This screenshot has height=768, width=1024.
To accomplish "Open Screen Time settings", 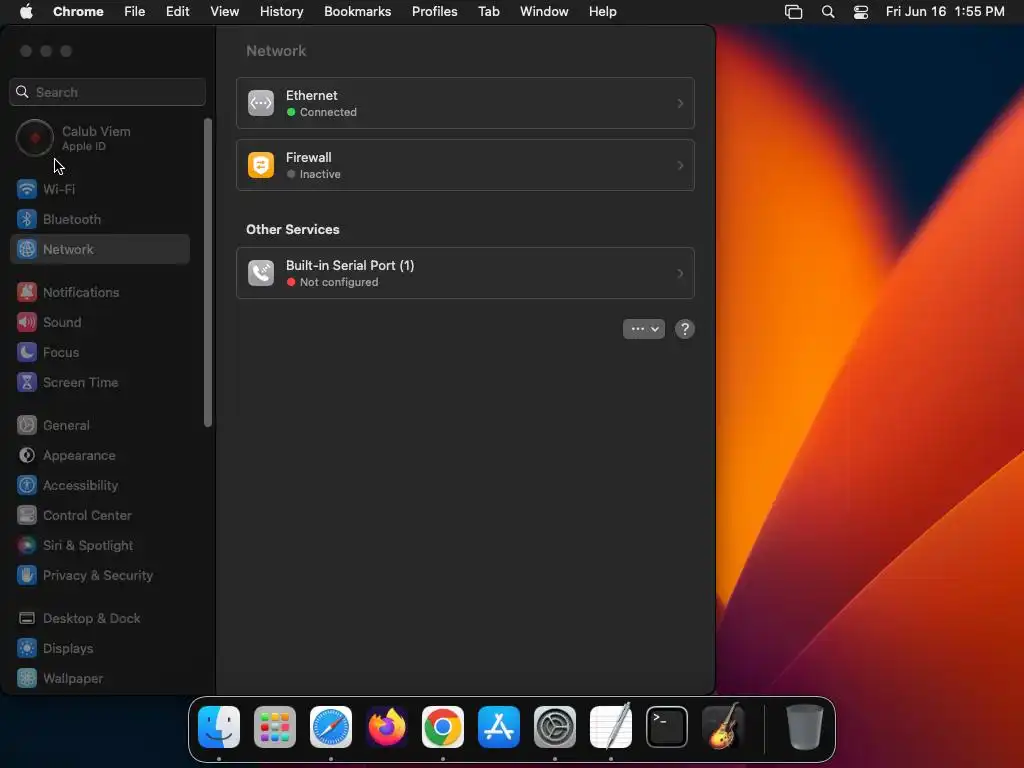I will point(100,383).
